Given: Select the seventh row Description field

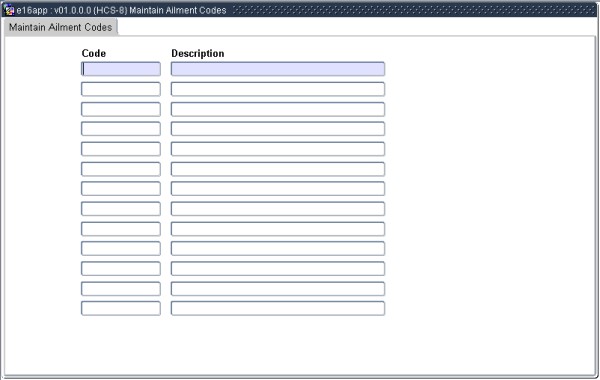Looking at the screenshot, I should (x=278, y=189).
